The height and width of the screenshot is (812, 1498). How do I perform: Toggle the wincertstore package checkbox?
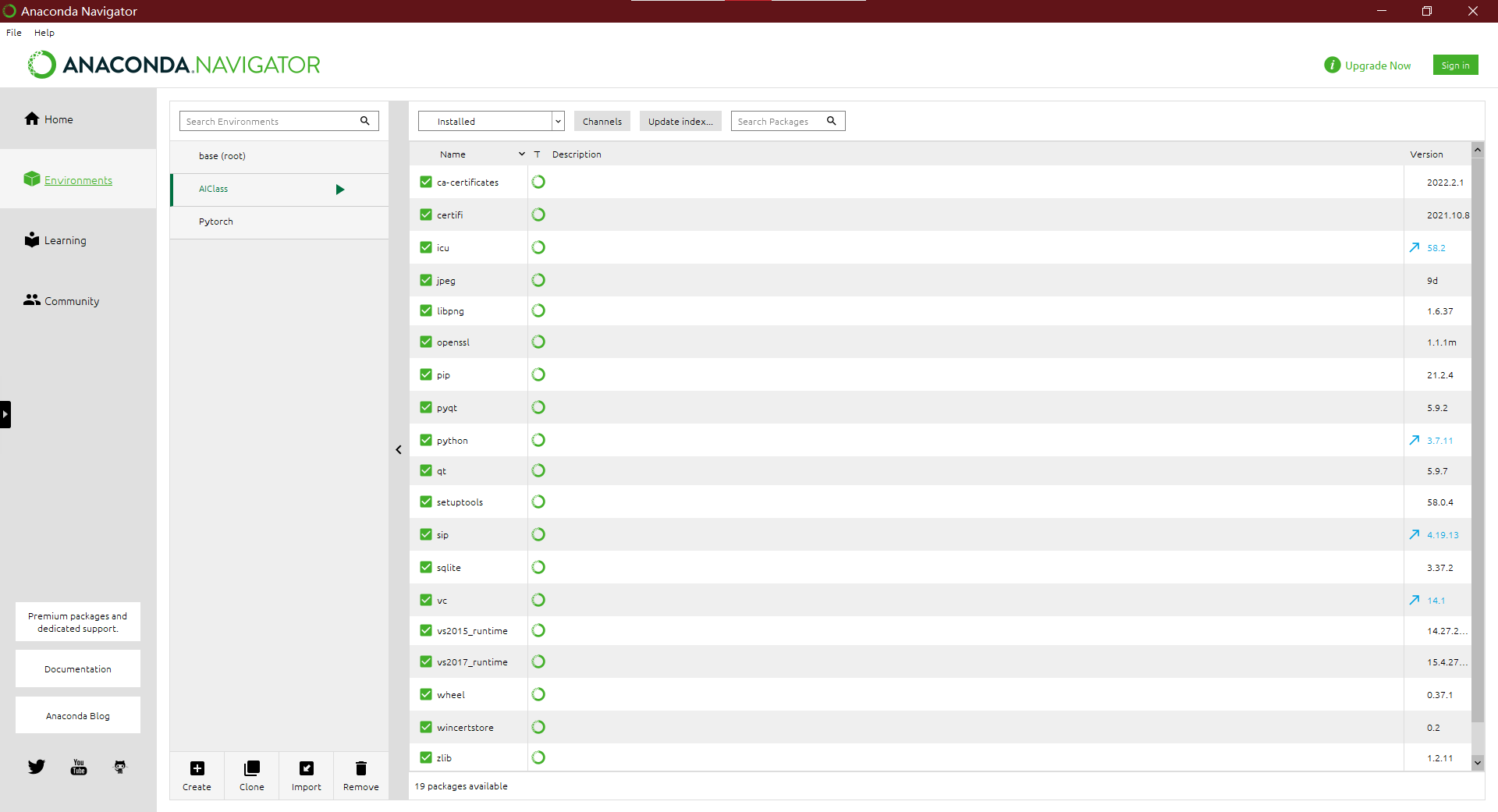point(426,727)
